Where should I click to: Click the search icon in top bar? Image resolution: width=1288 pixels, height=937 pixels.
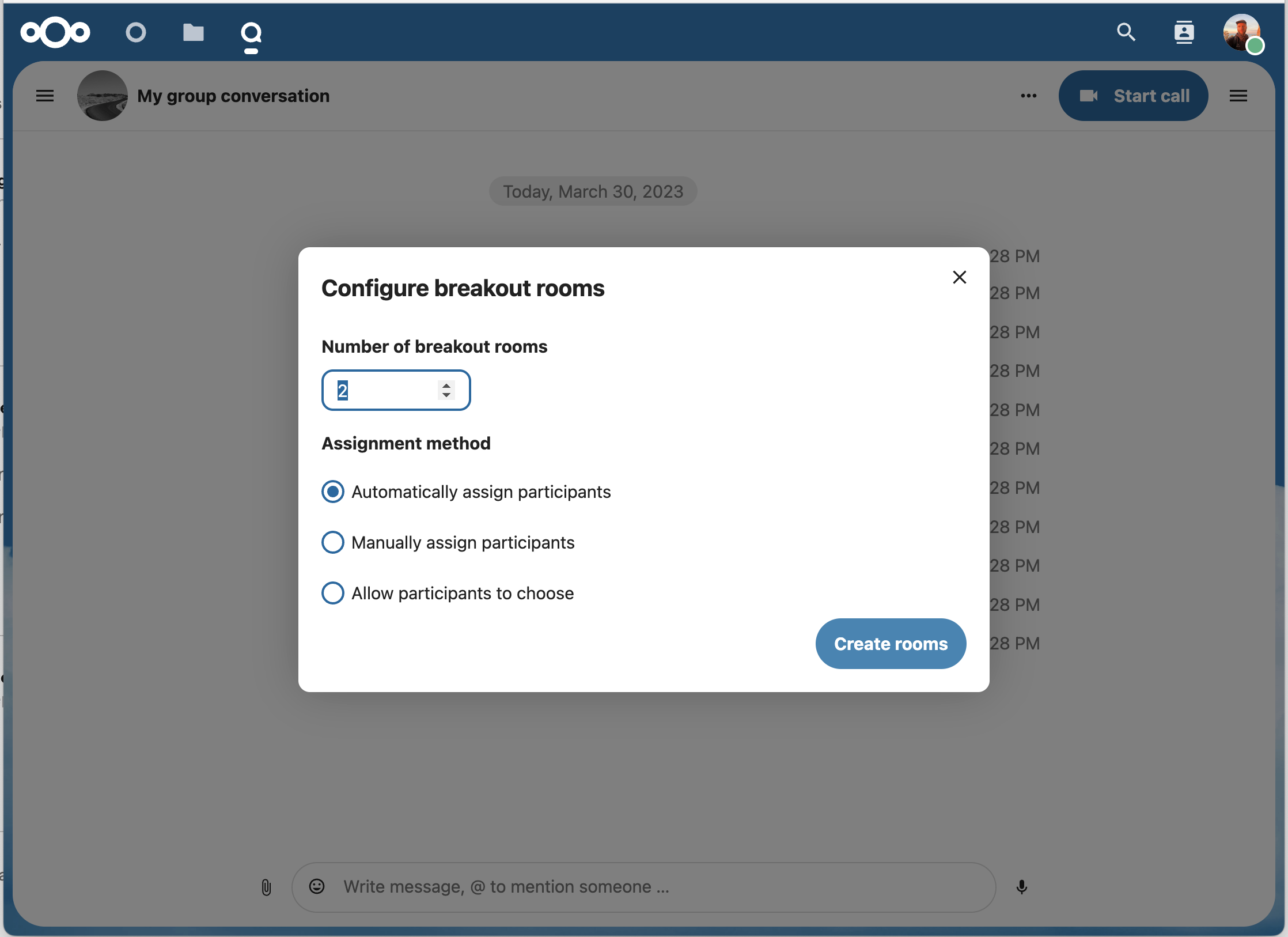click(x=1126, y=32)
